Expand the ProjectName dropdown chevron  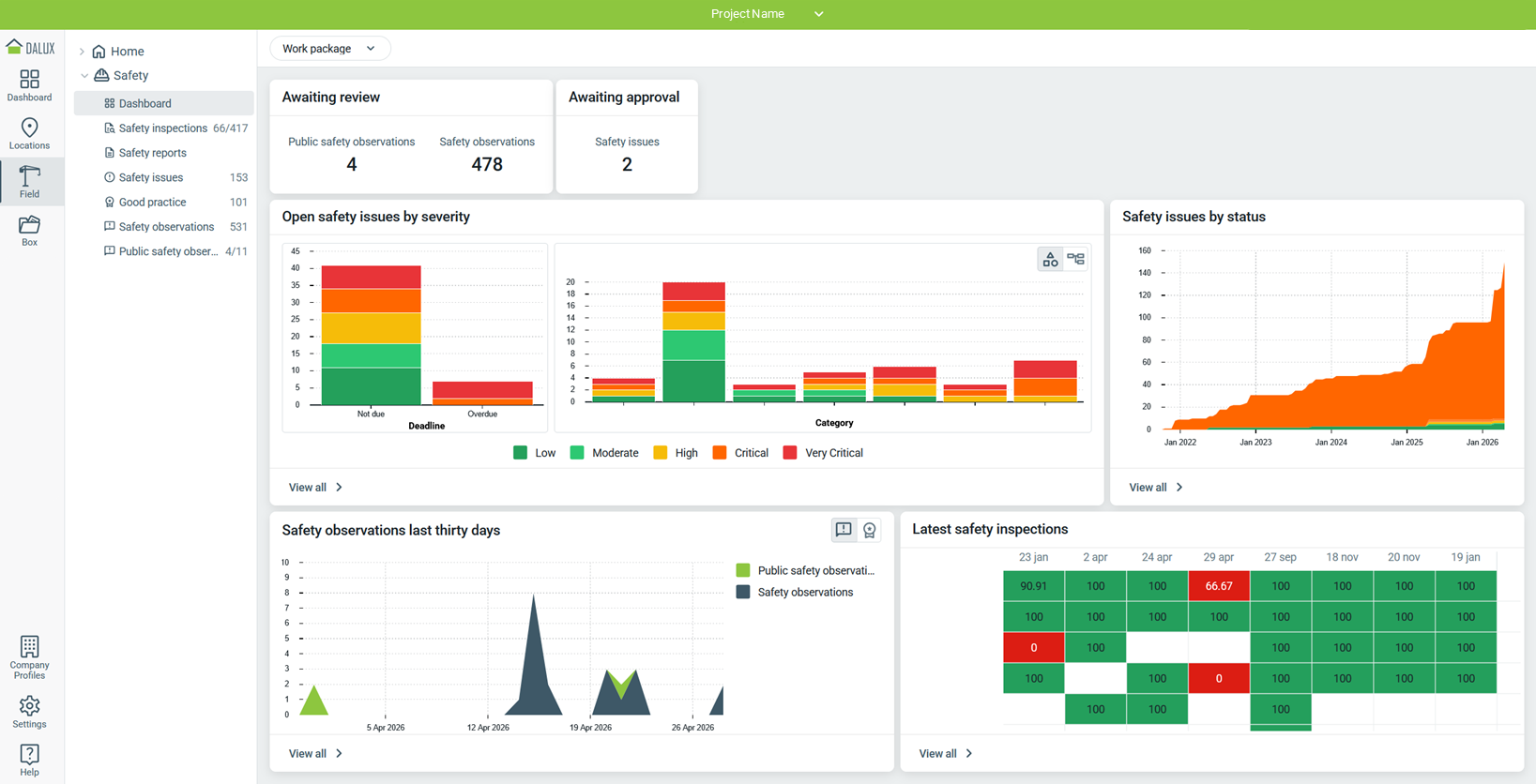[818, 14]
